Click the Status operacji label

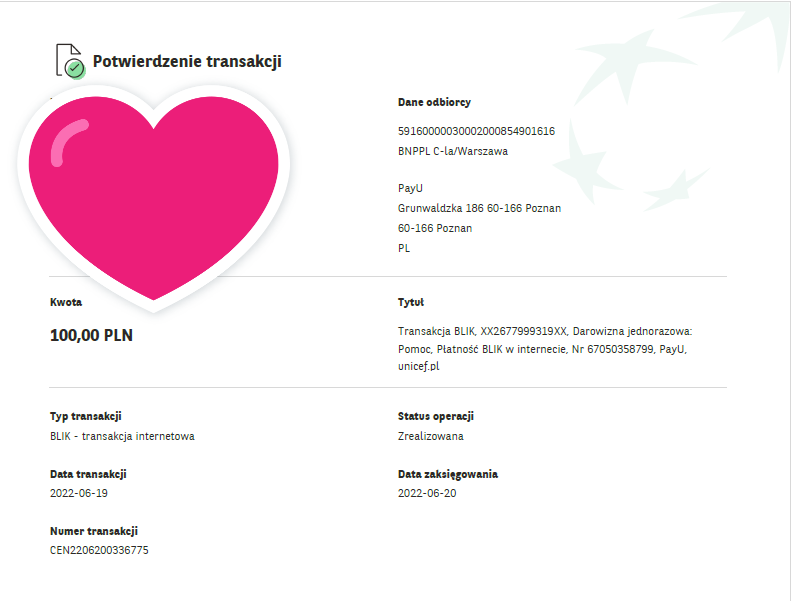tap(435, 416)
